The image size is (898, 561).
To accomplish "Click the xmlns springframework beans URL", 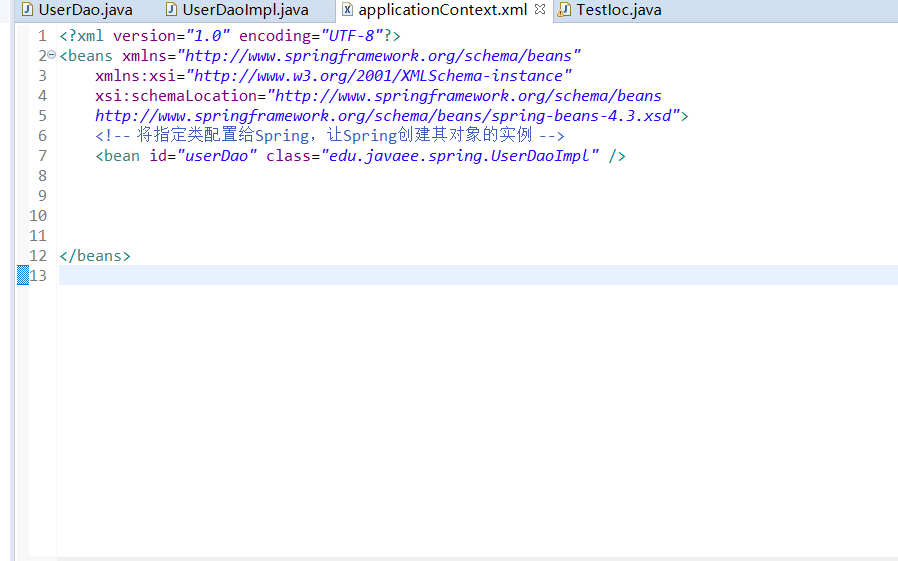I will pos(379,56).
